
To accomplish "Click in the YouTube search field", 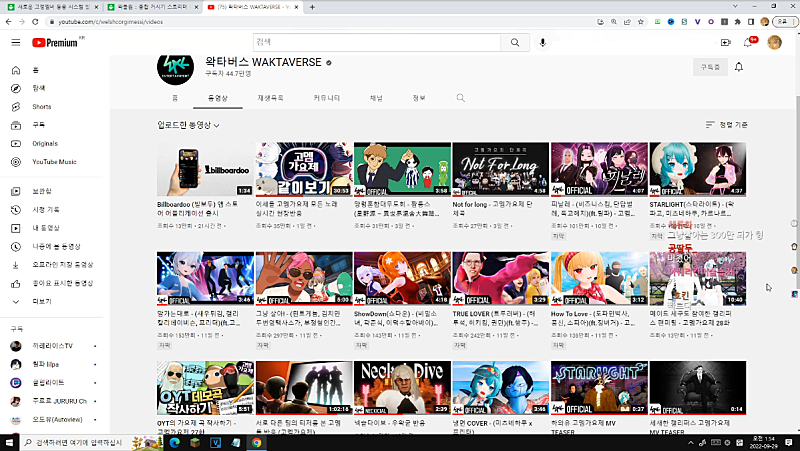I will 375,43.
